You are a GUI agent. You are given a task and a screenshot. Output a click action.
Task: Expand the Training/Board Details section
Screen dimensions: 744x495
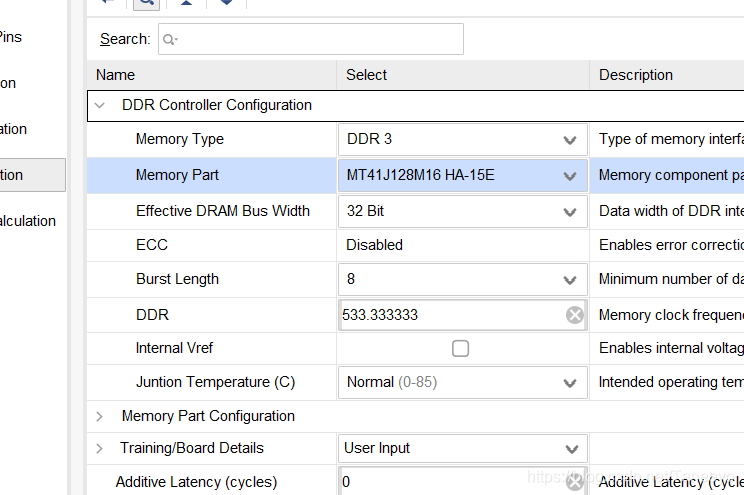(99, 448)
